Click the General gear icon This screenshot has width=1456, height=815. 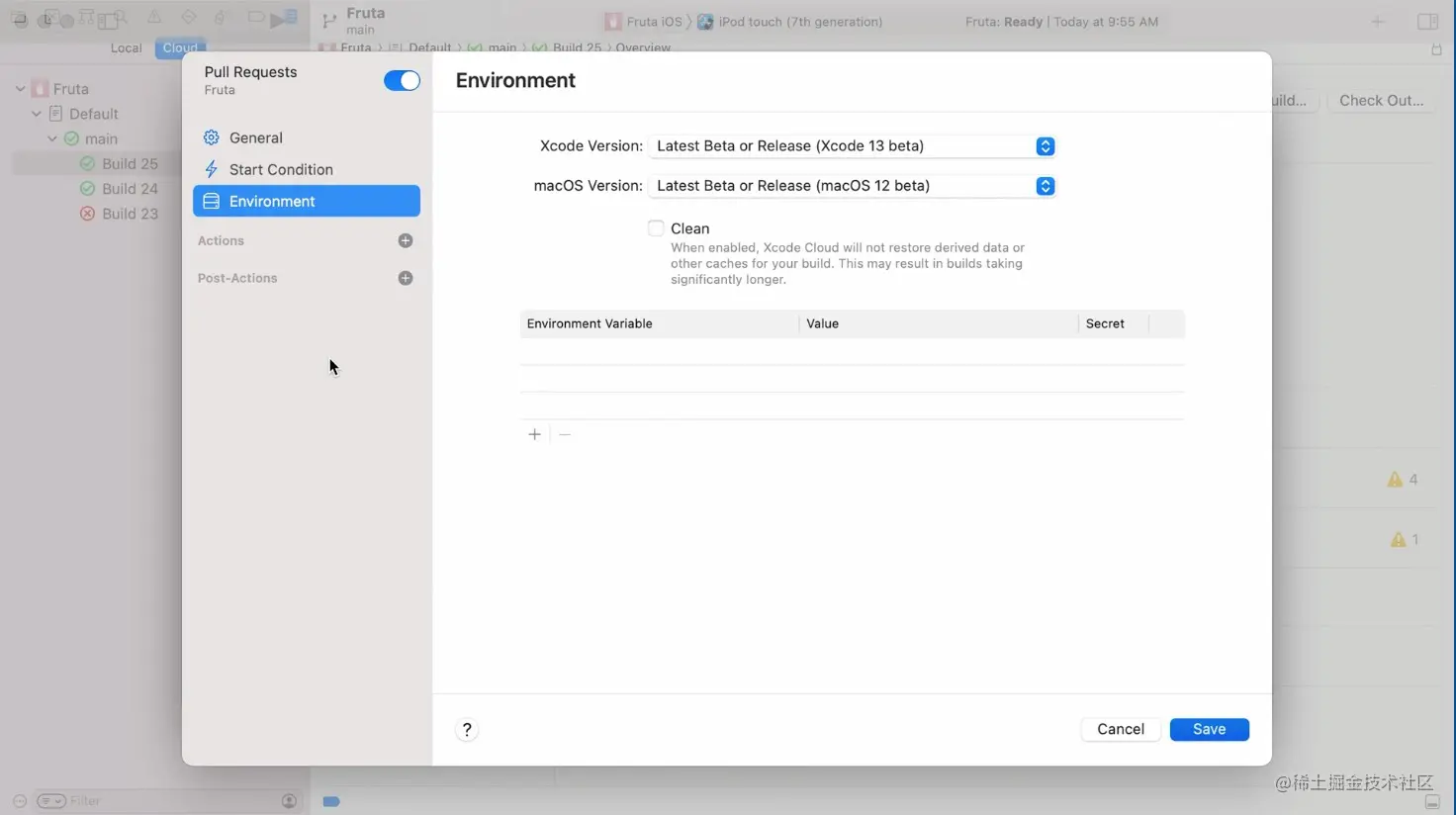211,137
